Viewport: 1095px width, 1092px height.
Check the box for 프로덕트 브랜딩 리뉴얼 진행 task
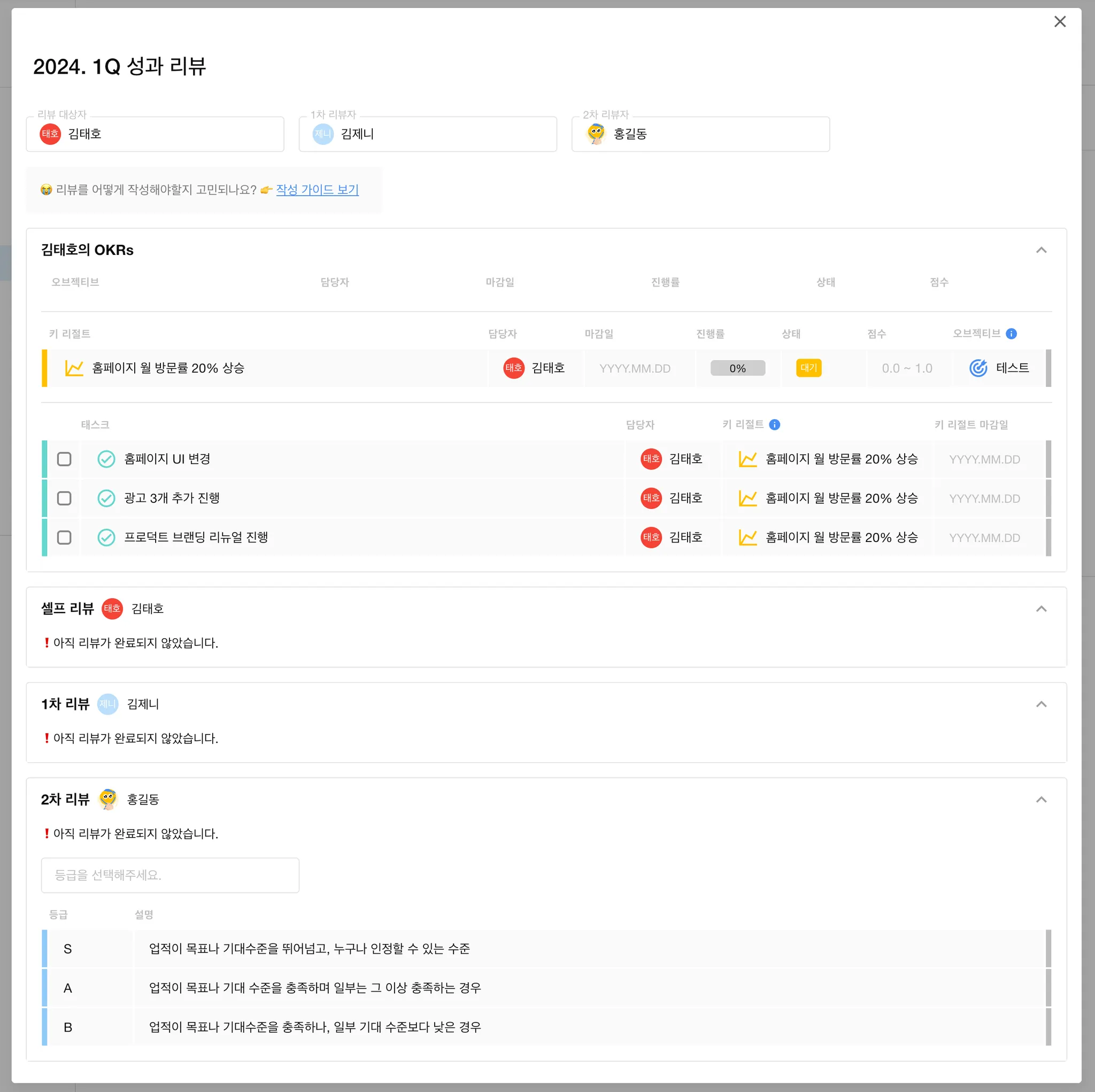[x=64, y=537]
